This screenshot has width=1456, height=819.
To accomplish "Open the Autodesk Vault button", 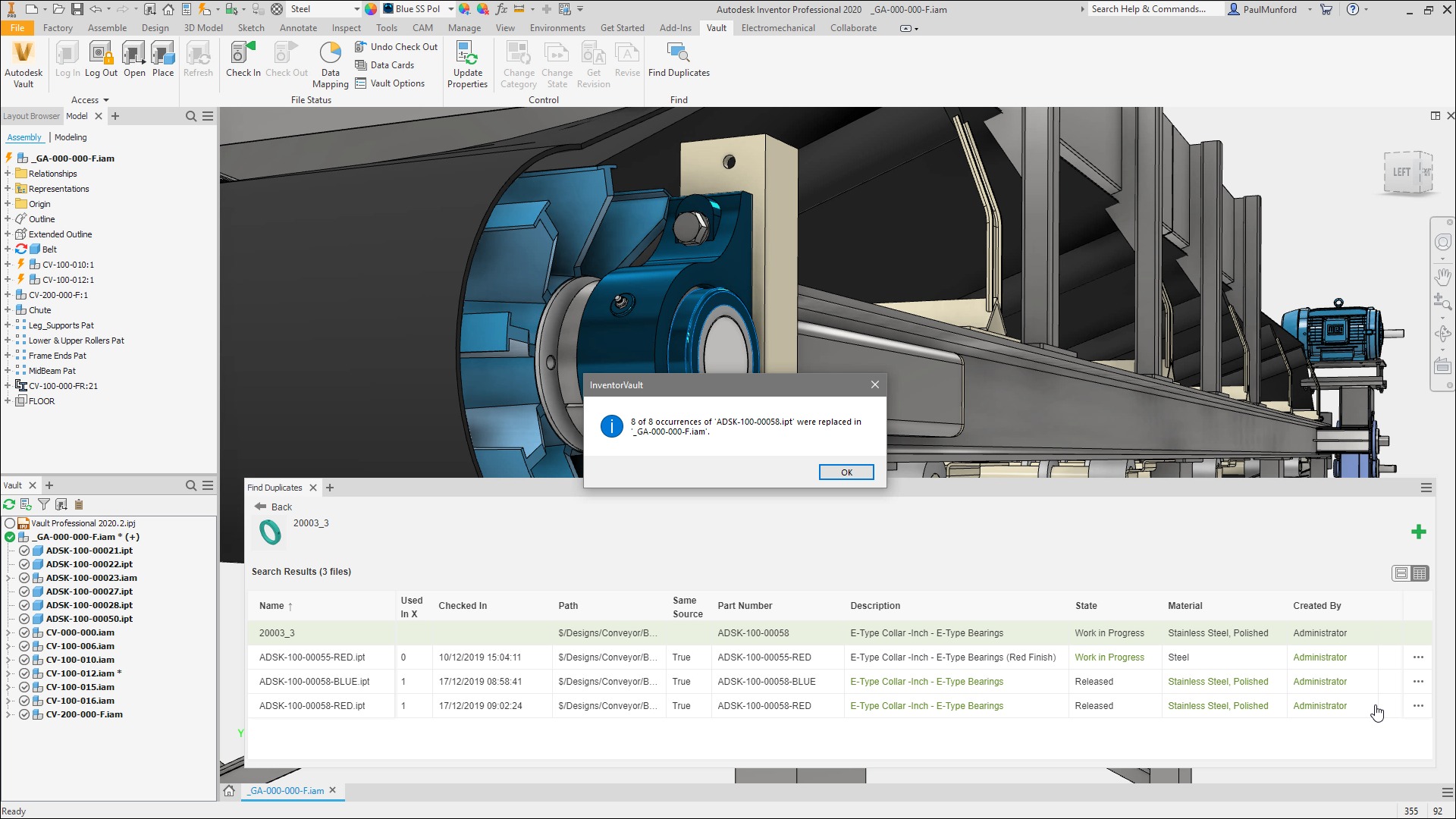I will point(24,64).
